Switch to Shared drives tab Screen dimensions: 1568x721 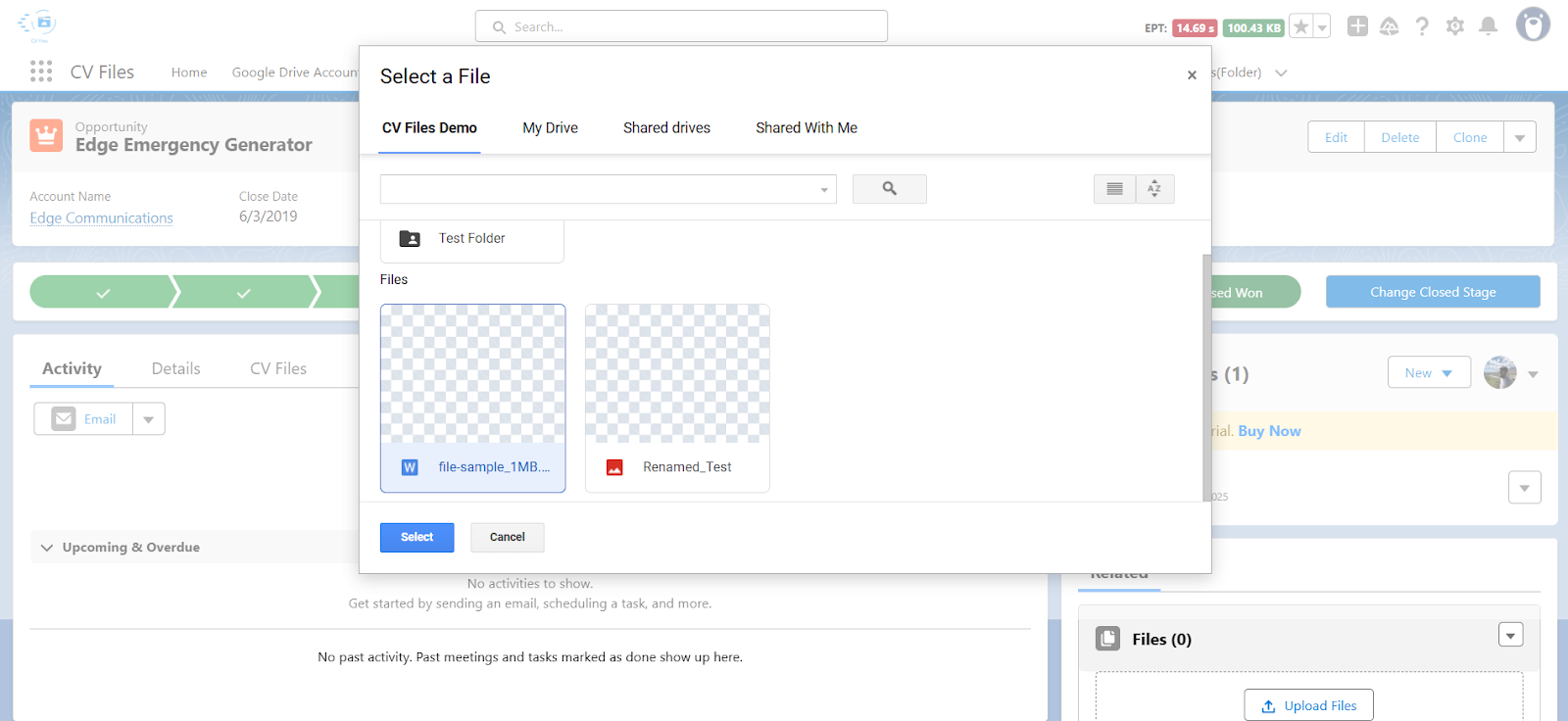pos(666,128)
